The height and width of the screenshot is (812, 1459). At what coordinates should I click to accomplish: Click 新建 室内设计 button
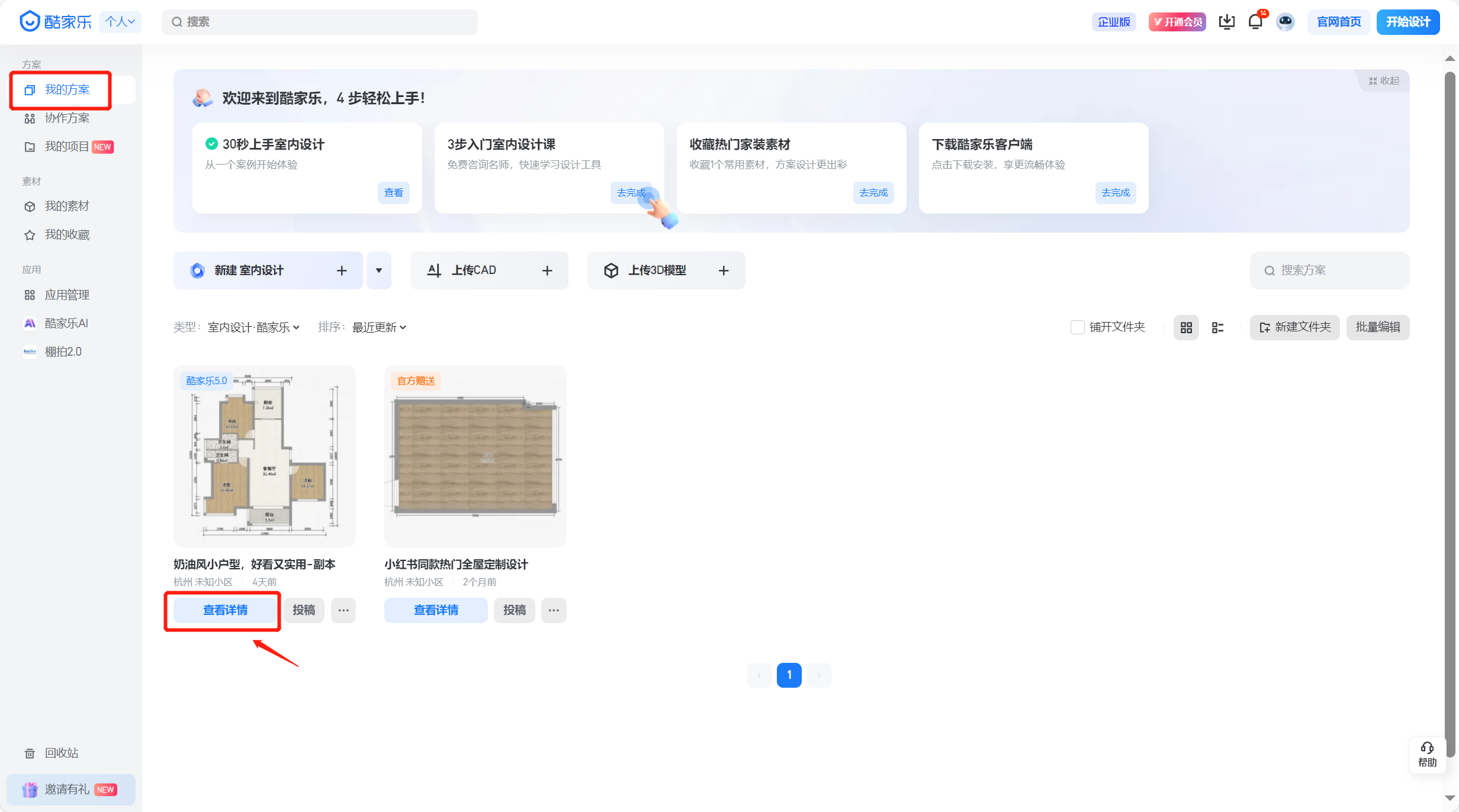coord(268,270)
